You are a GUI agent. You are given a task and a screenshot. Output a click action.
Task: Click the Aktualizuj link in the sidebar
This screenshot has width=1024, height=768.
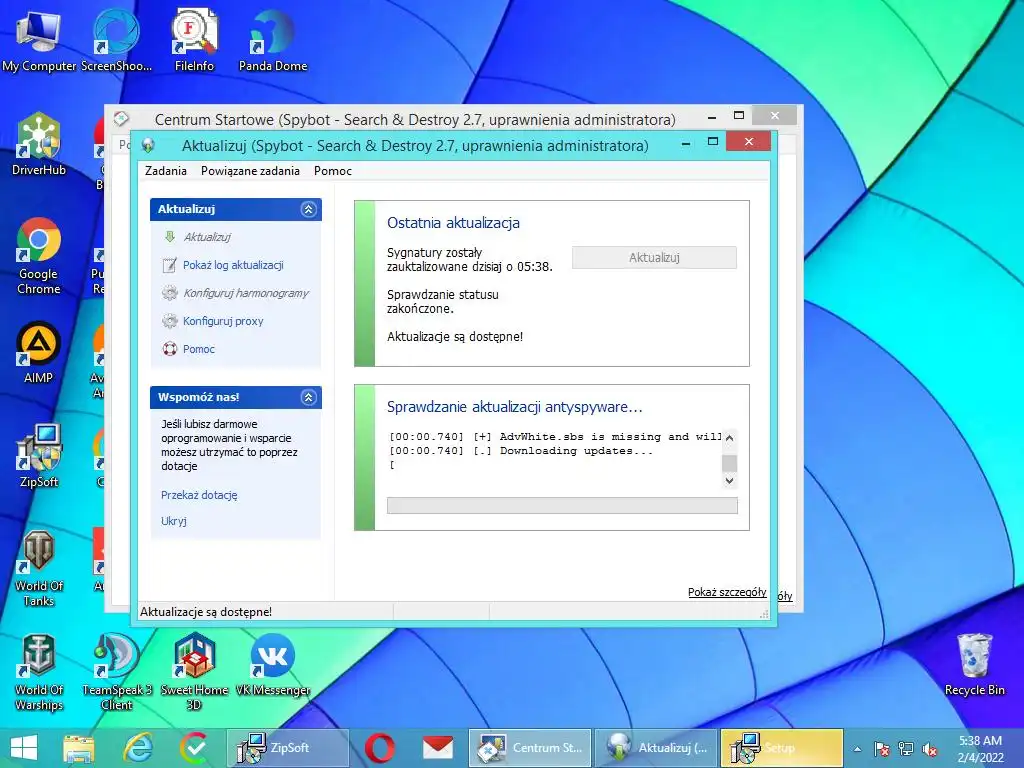[x=207, y=237]
